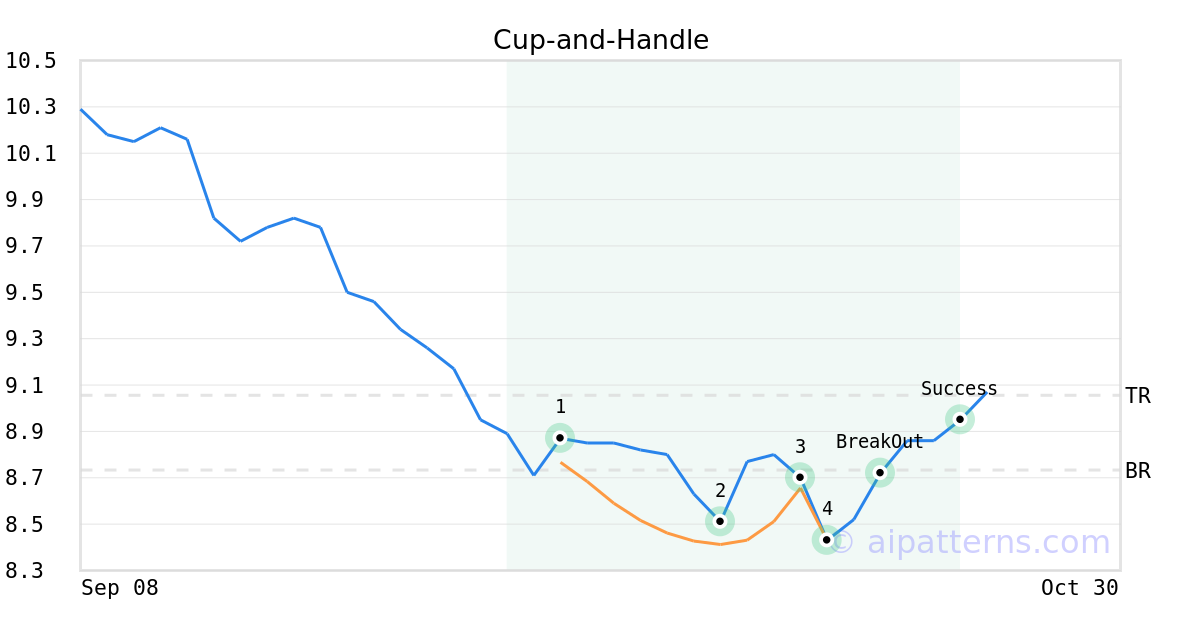Click the orange cup curve line

click(x=640, y=520)
